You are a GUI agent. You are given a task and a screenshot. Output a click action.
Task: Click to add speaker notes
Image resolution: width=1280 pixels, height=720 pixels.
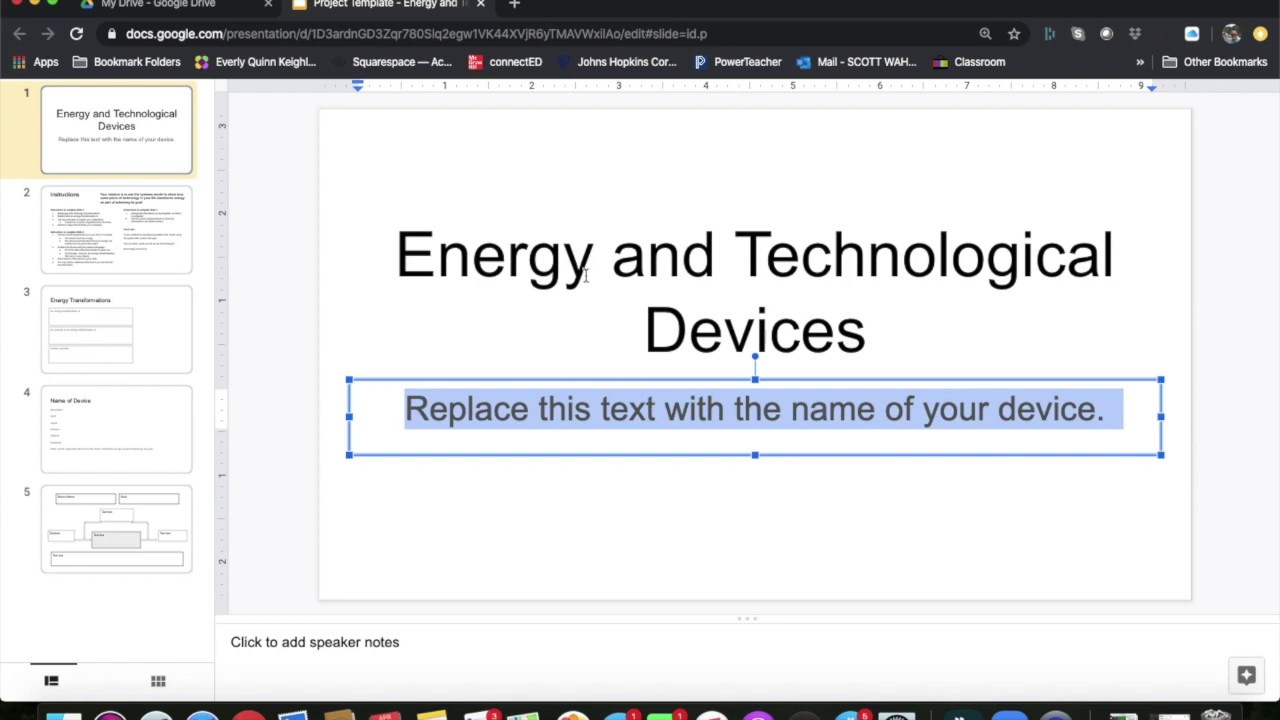[315, 642]
